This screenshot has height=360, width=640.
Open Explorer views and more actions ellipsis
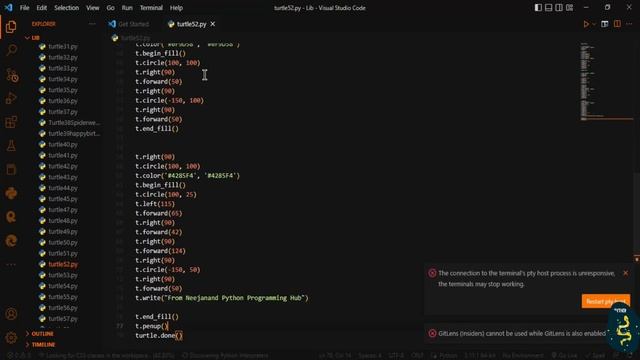[92, 24]
